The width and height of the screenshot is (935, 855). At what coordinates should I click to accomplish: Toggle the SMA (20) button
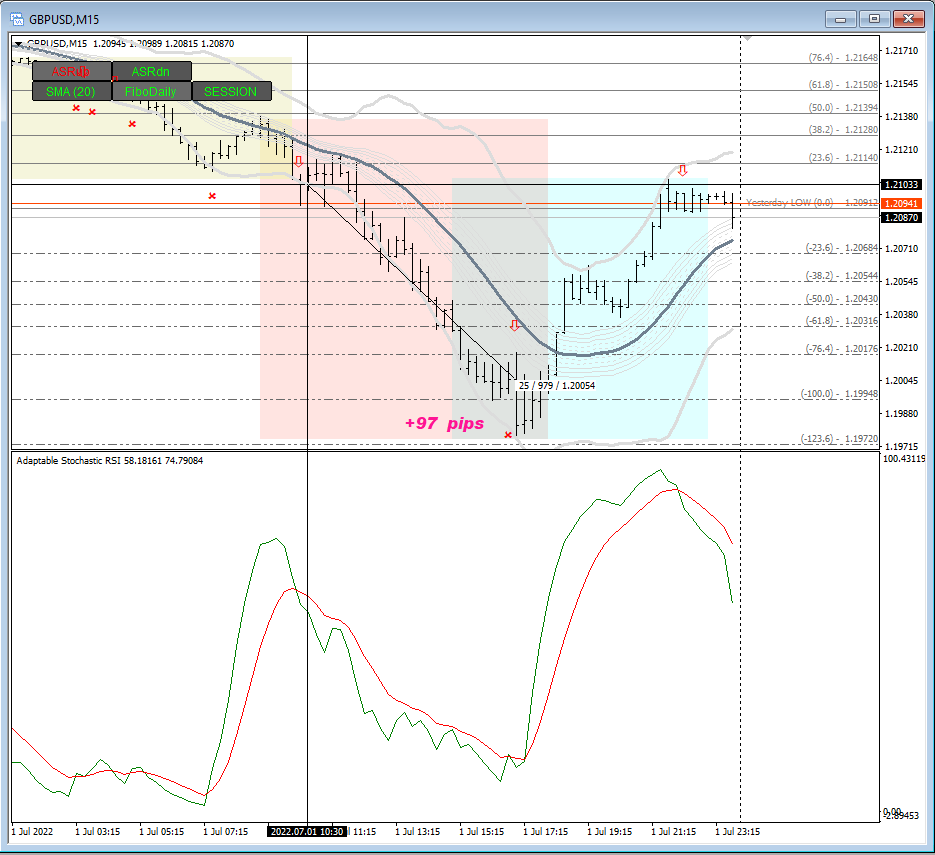click(x=72, y=91)
